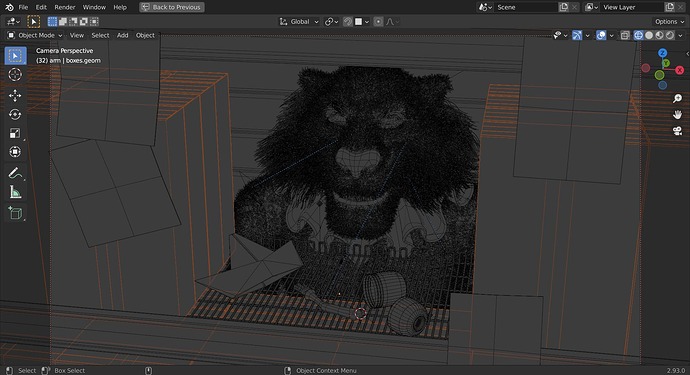Open the viewport Select menu
The height and width of the screenshot is (375, 690).
100,35
